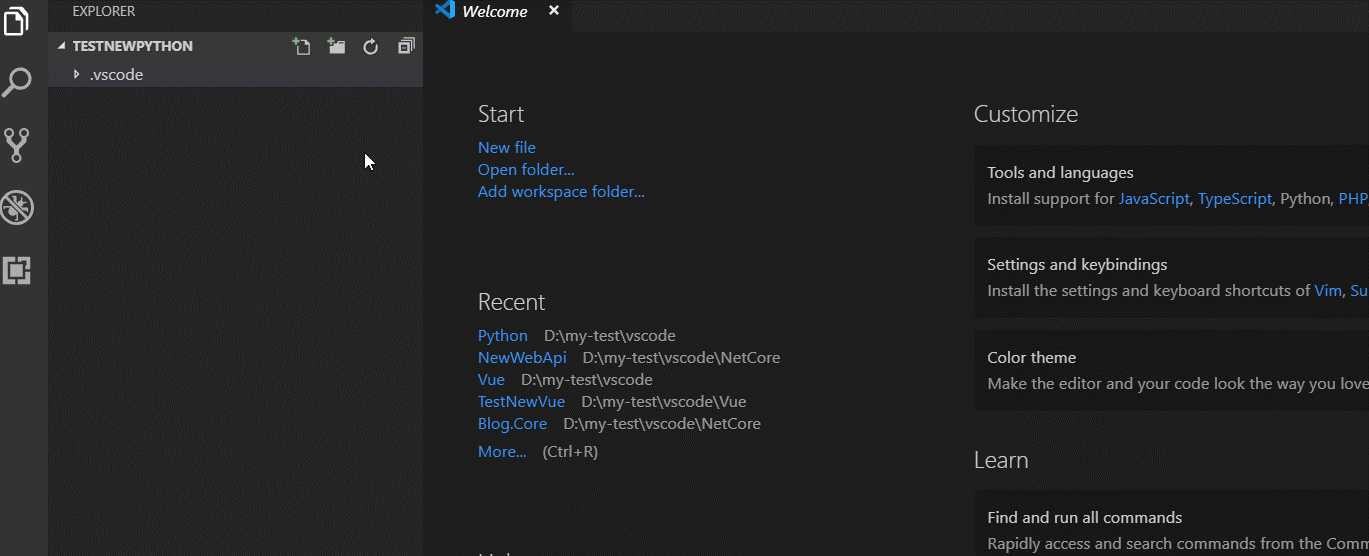The width and height of the screenshot is (1369, 556).
Task: Open the recent Blog.Core folder
Action: point(512,423)
